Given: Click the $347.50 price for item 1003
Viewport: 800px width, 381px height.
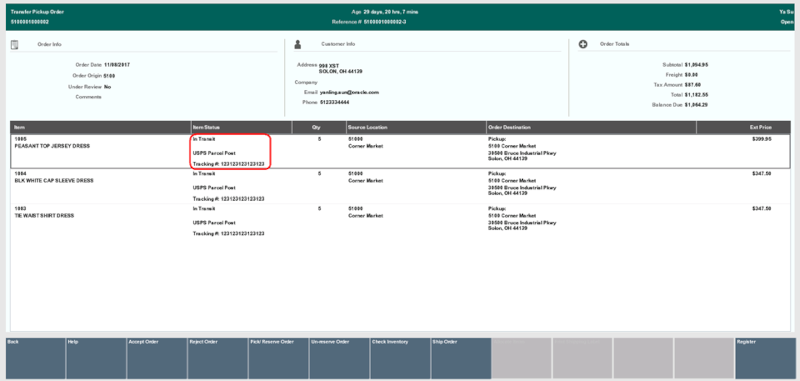Looking at the screenshot, I should (x=761, y=209).
